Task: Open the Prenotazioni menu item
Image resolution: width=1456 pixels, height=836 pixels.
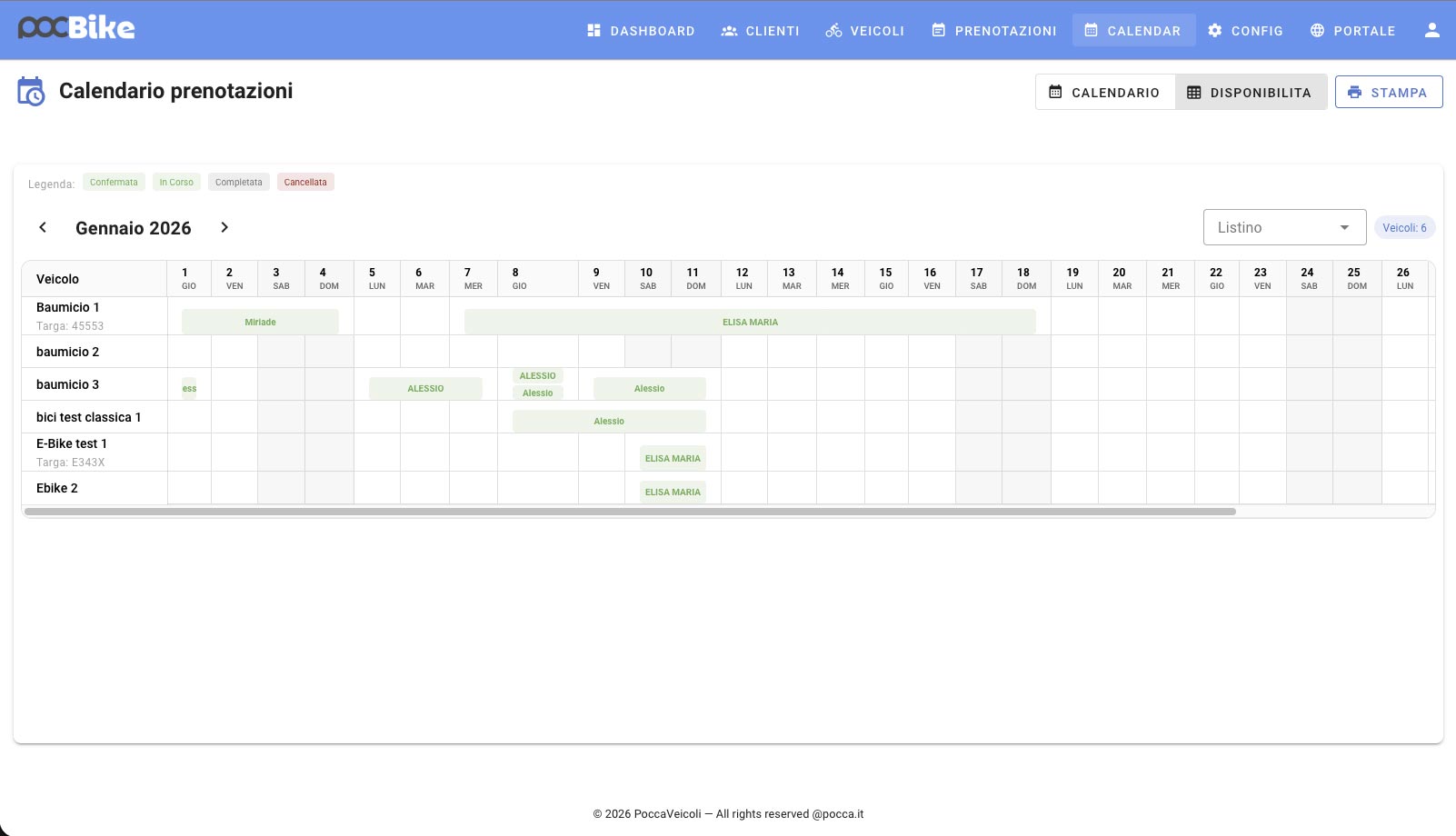Action: pos(994,30)
